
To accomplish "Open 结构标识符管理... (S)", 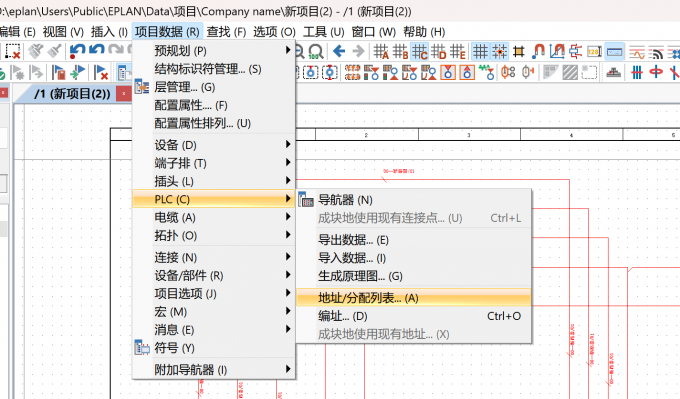I will [214, 69].
